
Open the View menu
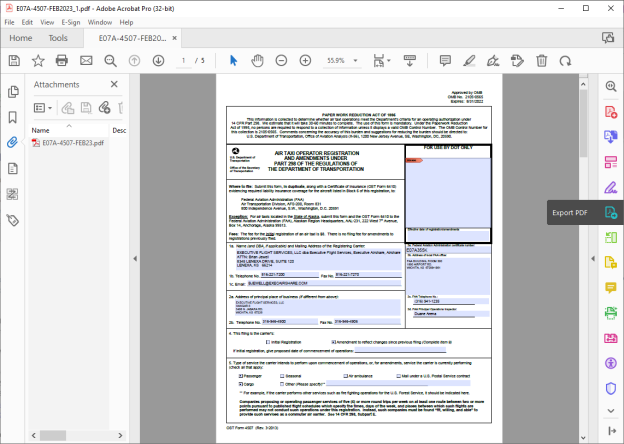point(47,22)
